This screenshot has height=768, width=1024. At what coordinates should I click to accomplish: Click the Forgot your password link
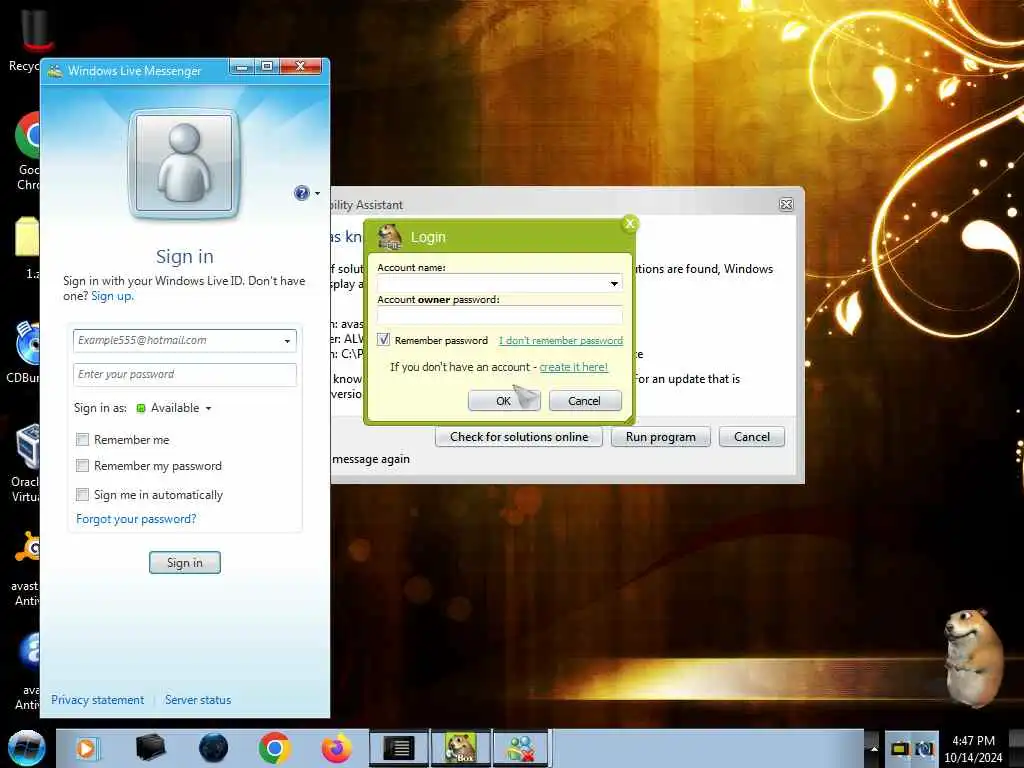coord(136,519)
